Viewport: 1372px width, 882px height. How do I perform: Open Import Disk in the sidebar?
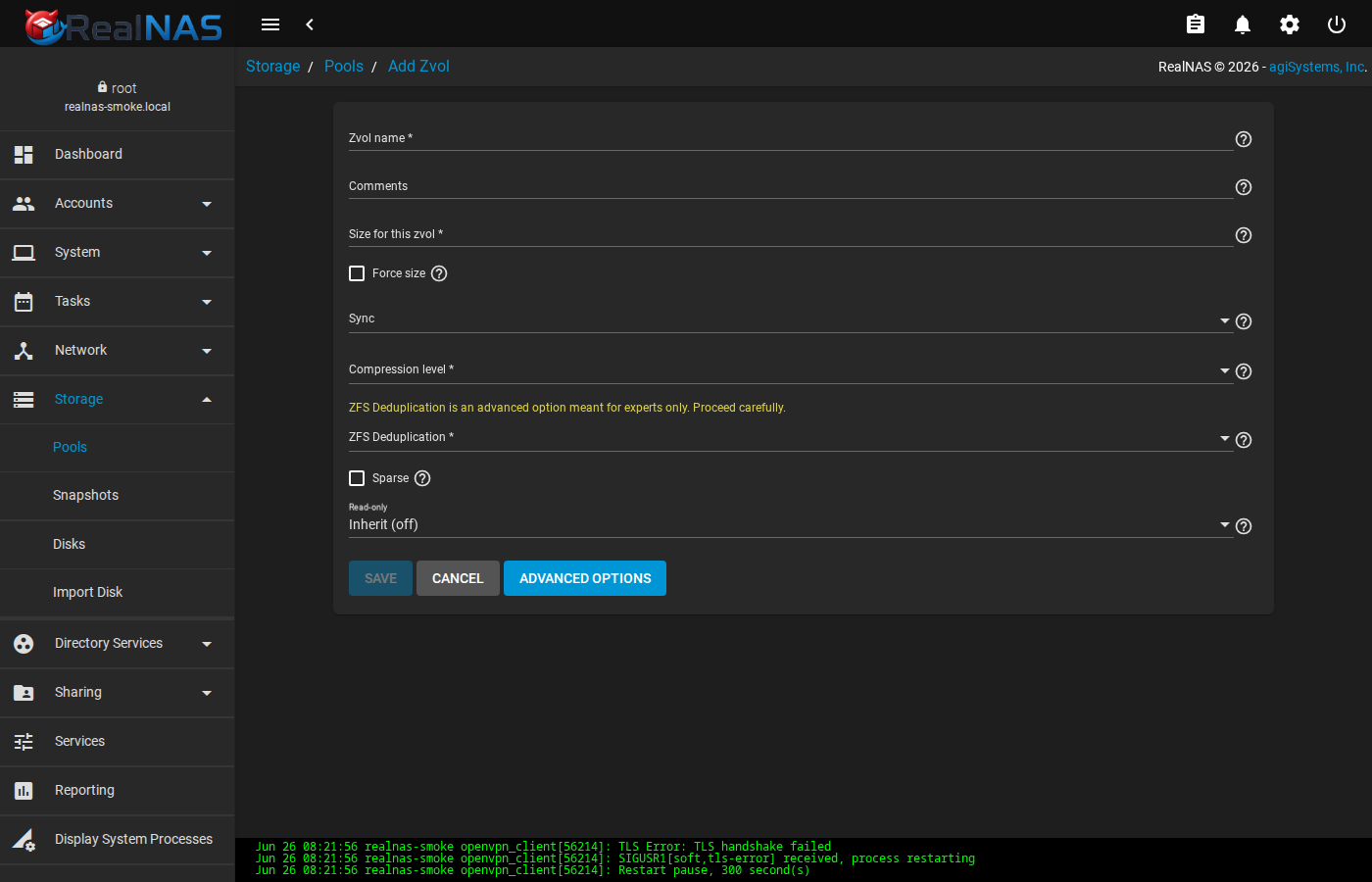(x=118, y=593)
